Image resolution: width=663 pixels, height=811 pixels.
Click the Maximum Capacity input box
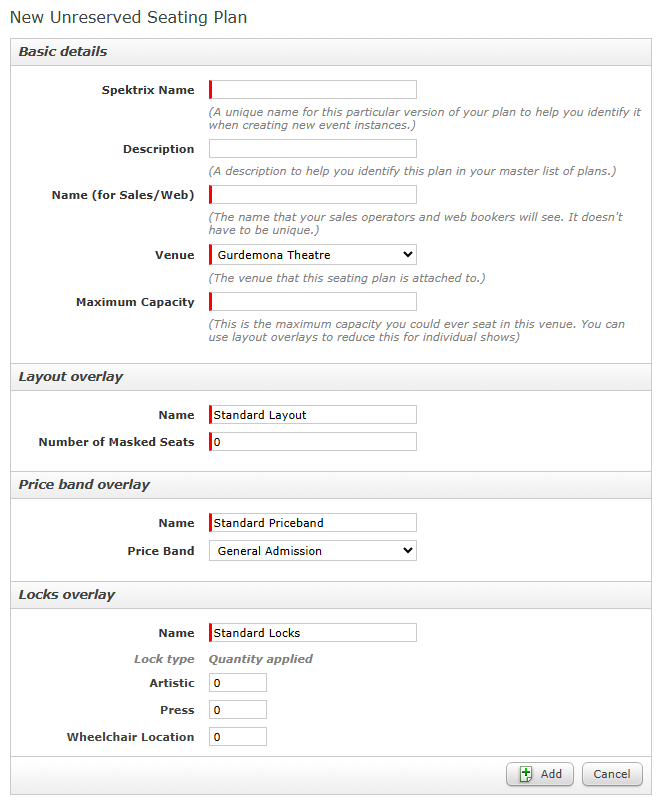(x=313, y=302)
